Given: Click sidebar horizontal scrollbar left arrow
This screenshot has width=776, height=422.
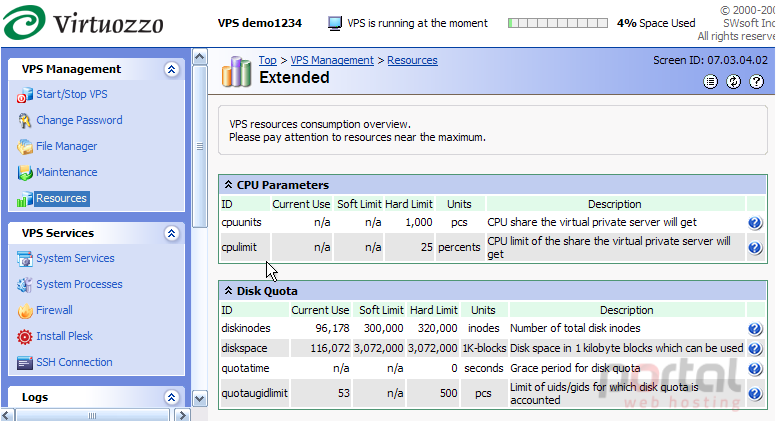Looking at the screenshot, I should pyautogui.click(x=7, y=415).
